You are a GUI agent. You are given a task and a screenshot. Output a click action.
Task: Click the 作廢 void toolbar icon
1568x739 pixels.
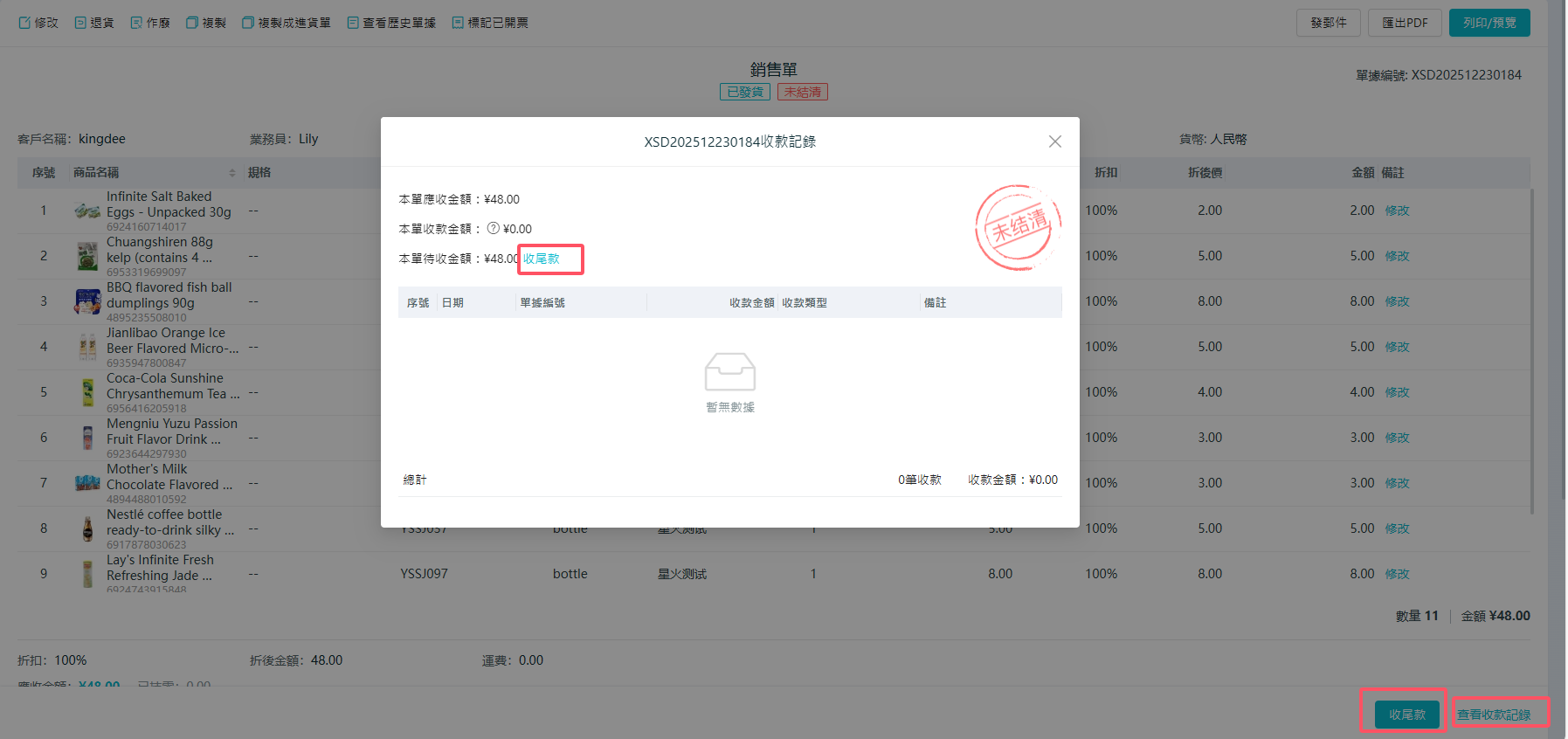coord(136,23)
